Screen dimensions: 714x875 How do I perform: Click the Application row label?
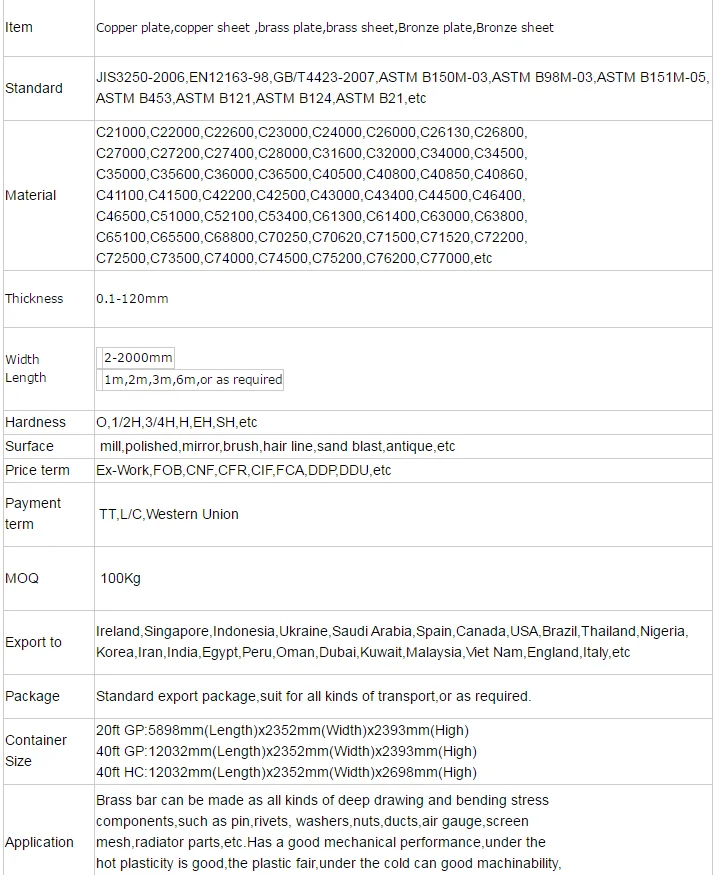point(39,842)
